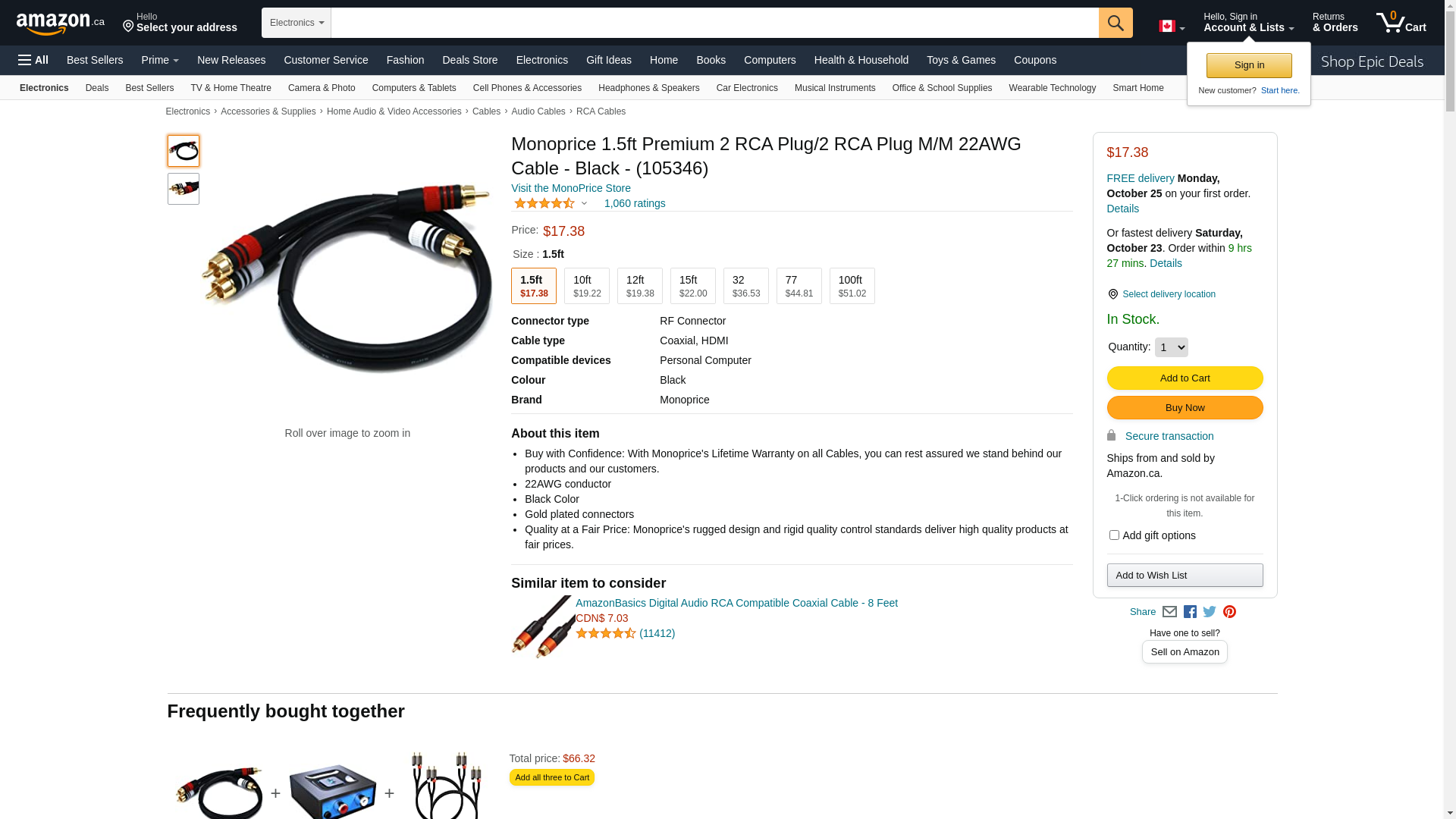Check the Add gift options box

click(1114, 535)
